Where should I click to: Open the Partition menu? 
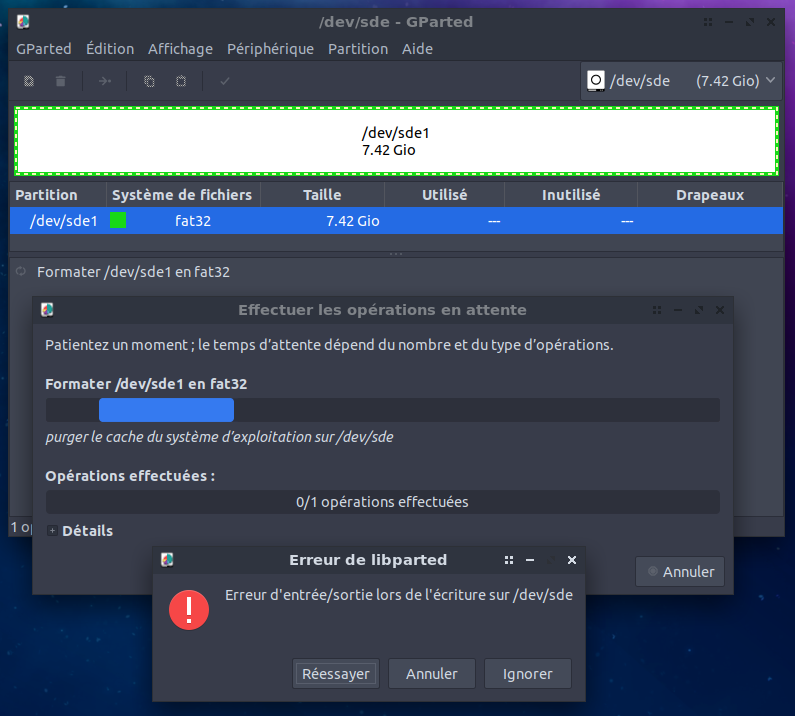click(x=358, y=49)
